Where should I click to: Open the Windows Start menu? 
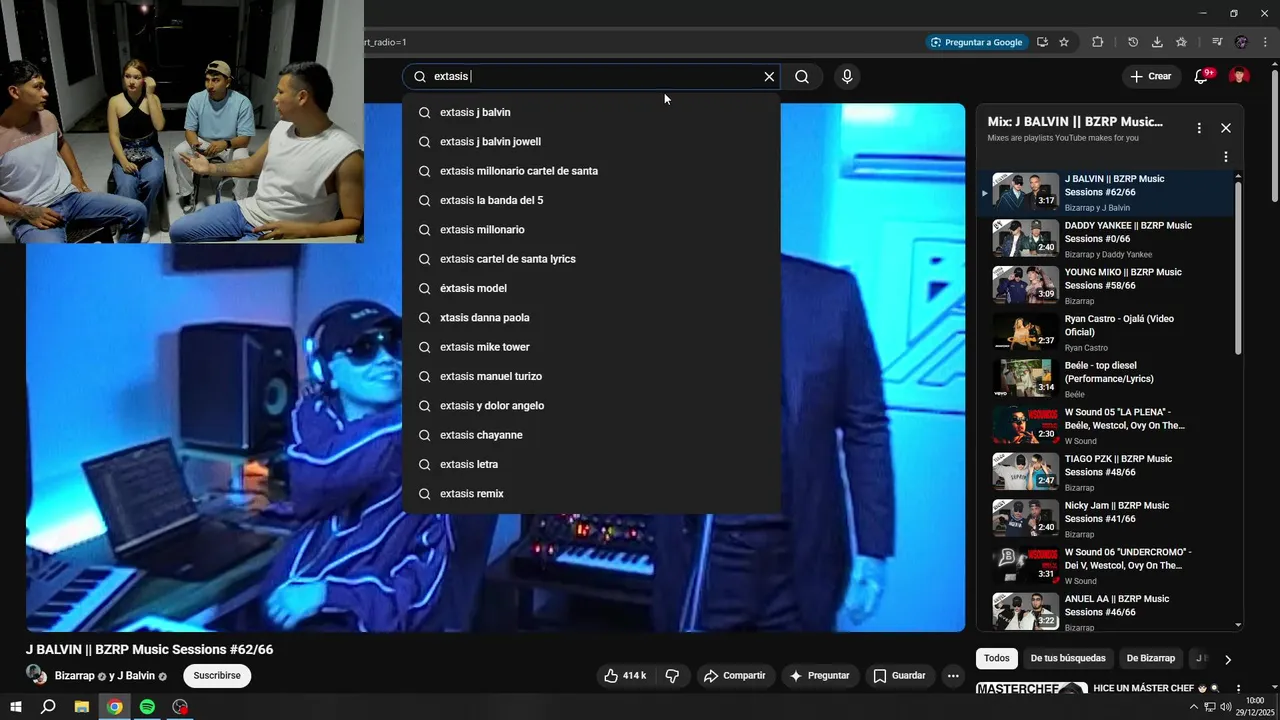(16, 707)
